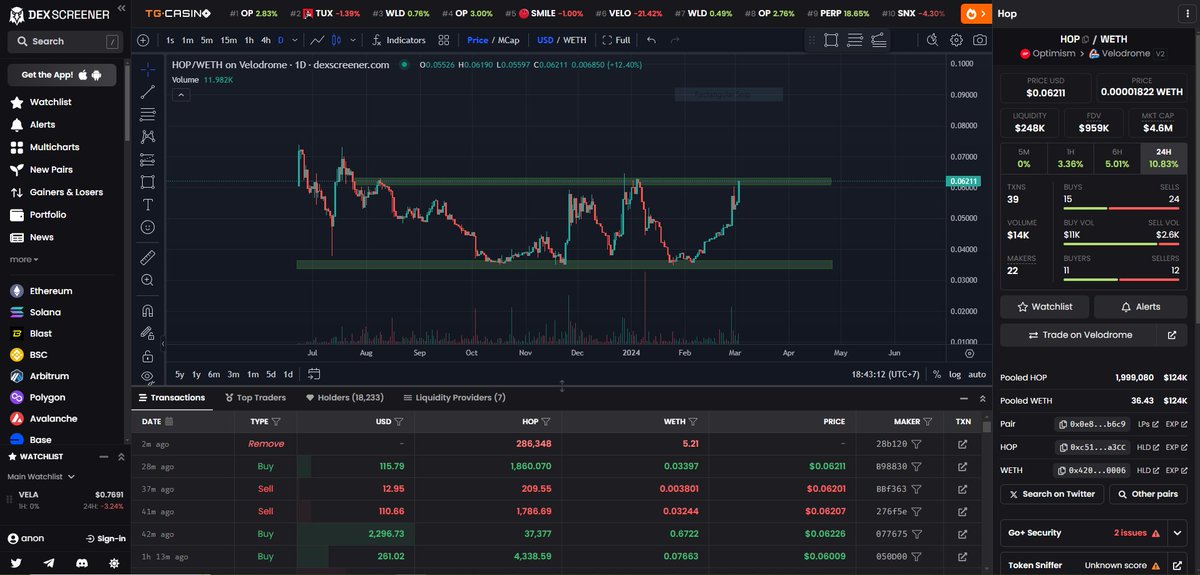Click the chart settings gear icon

[x=956, y=40]
